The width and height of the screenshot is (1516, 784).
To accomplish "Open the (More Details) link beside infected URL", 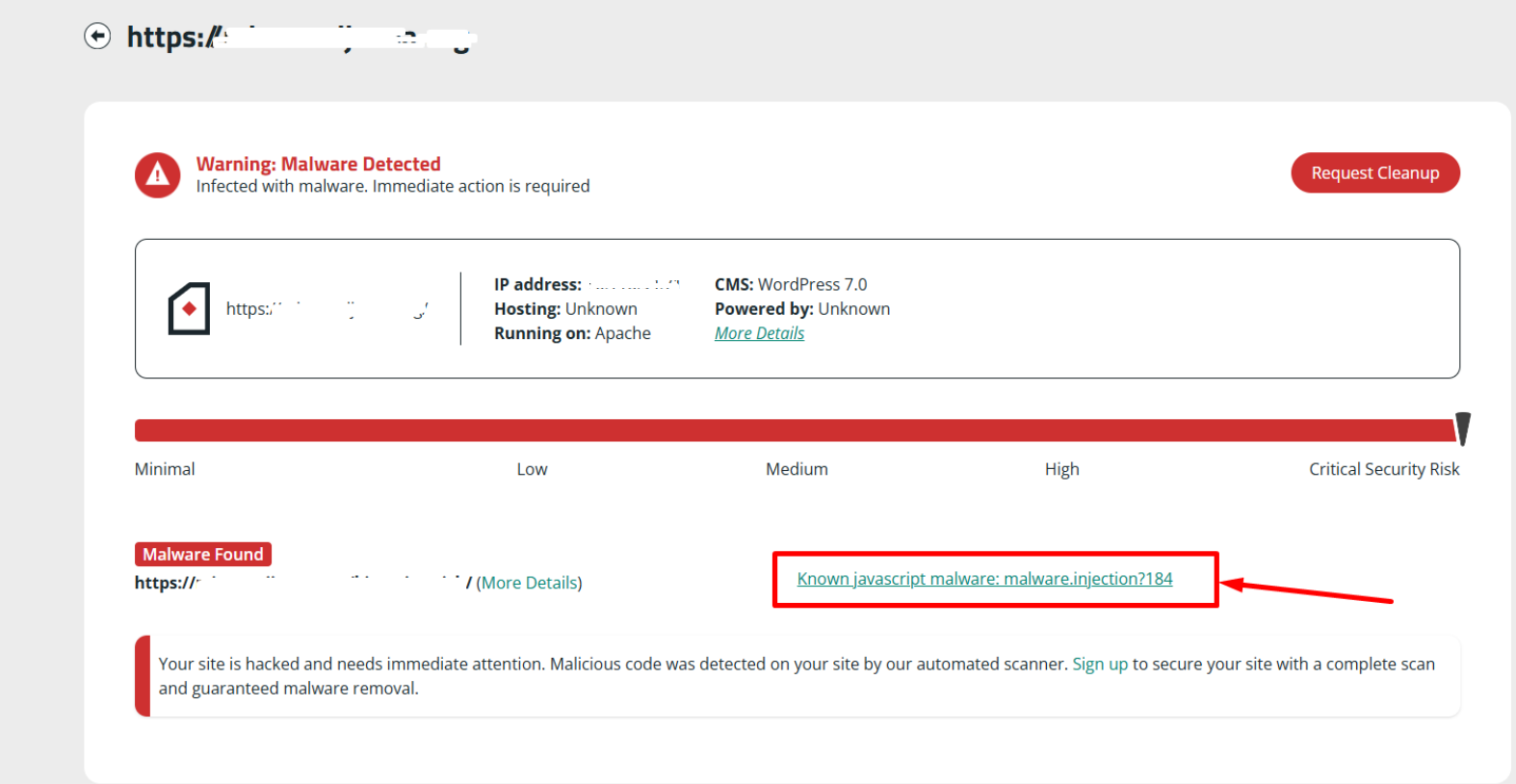I will click(529, 583).
